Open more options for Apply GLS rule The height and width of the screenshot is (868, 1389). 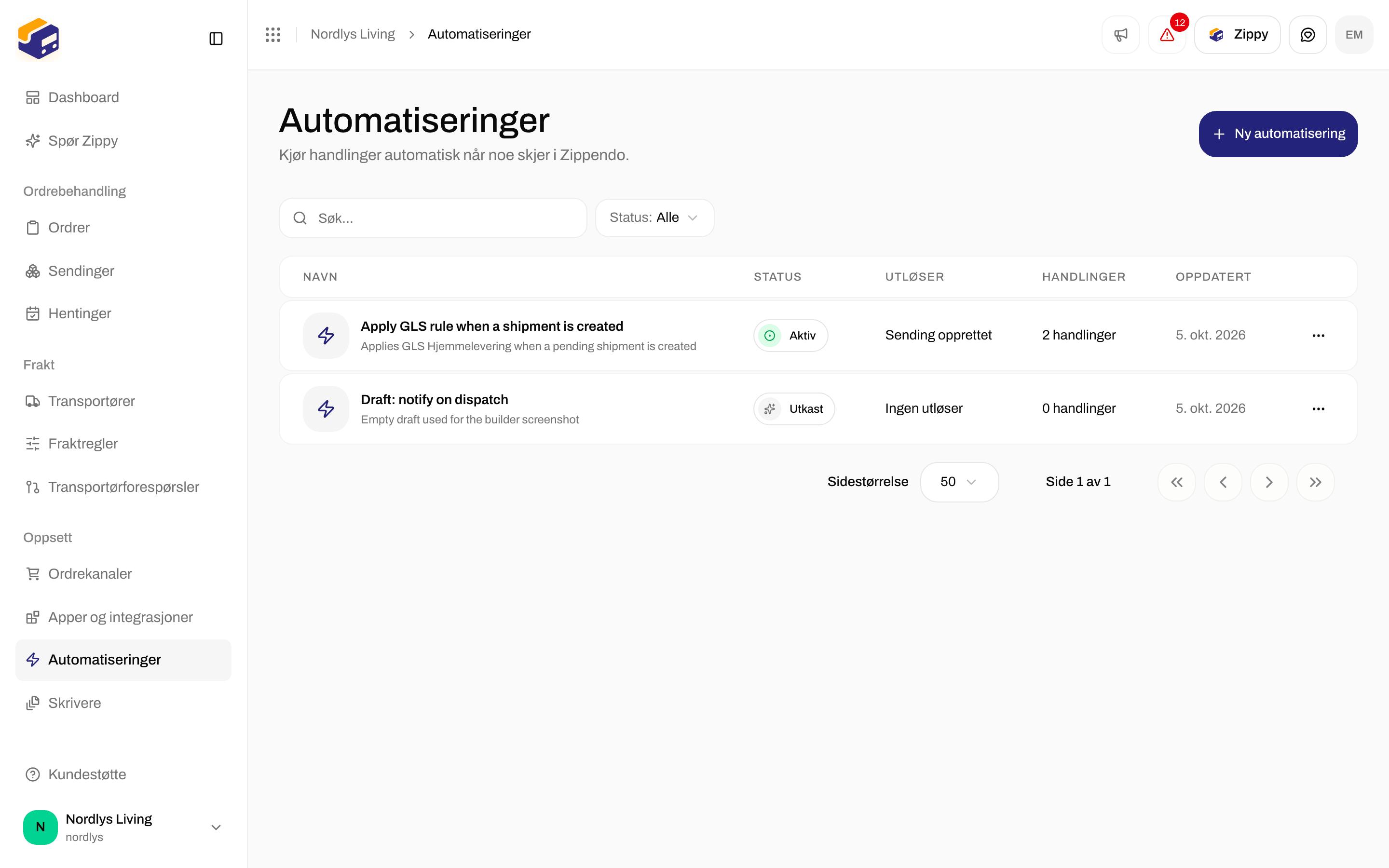(x=1319, y=335)
